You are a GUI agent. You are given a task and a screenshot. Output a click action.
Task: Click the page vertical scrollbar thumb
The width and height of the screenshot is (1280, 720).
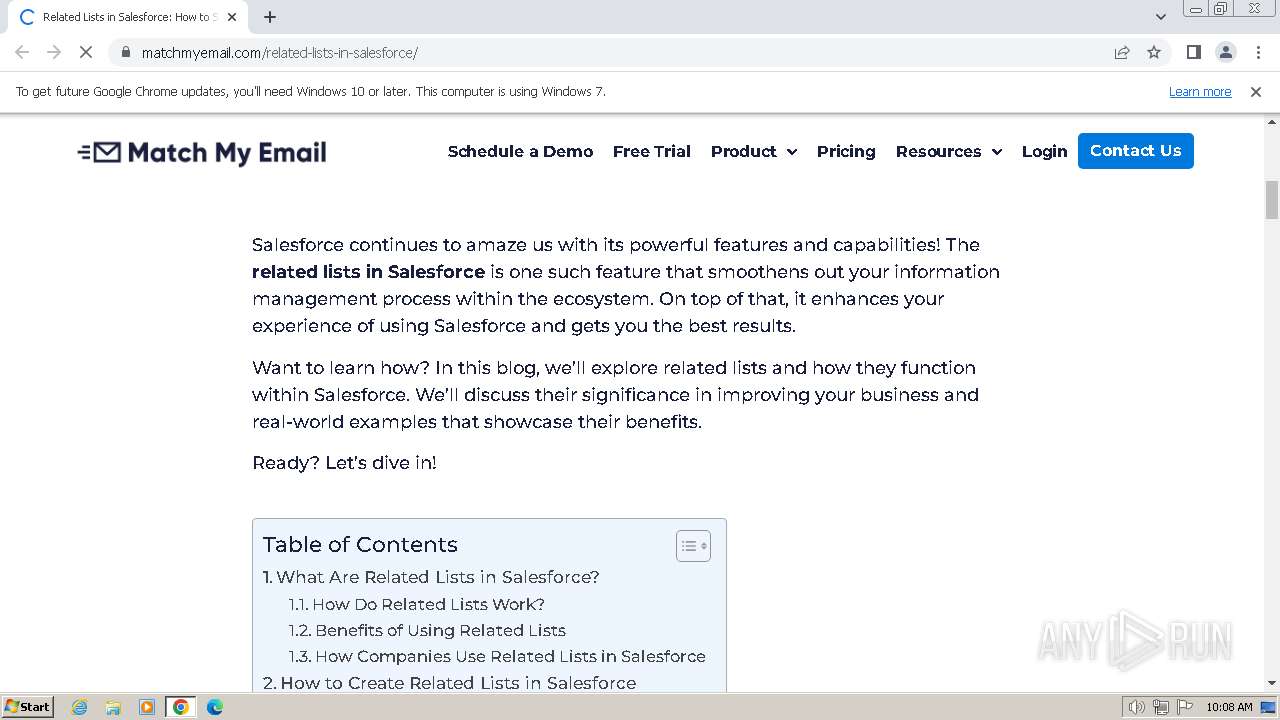(1271, 199)
